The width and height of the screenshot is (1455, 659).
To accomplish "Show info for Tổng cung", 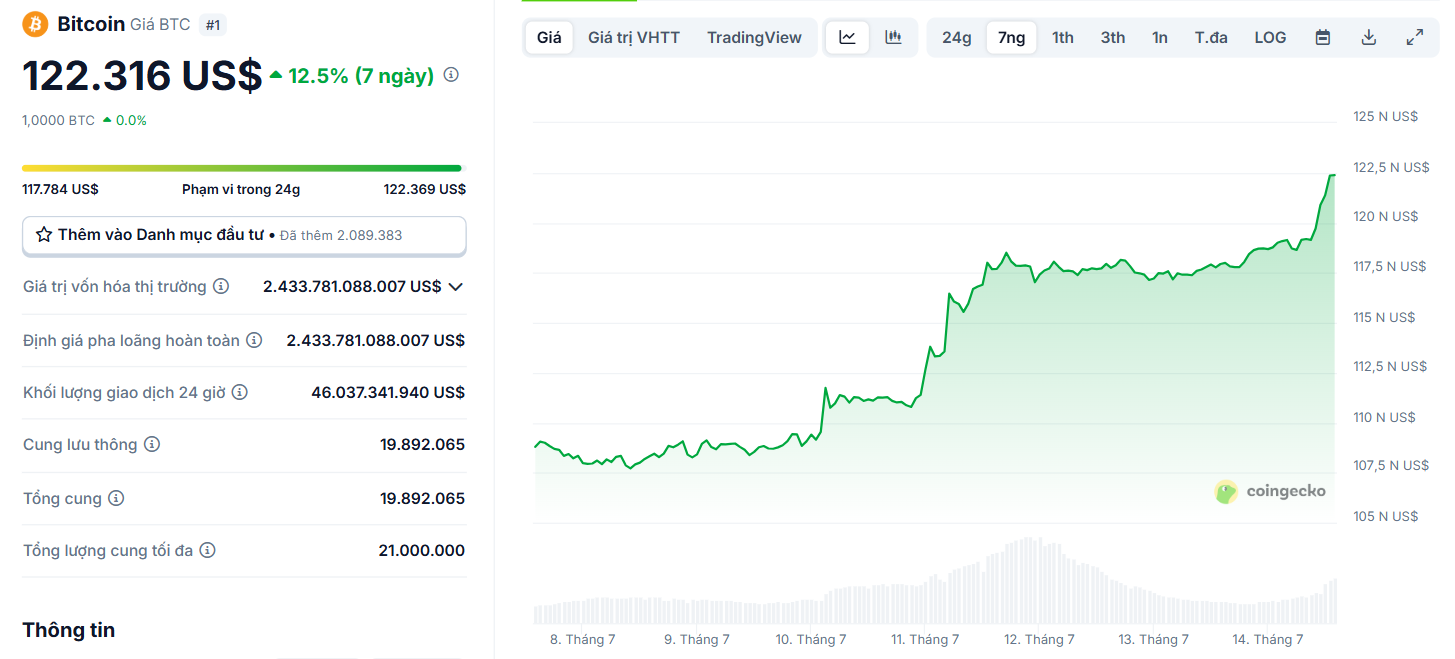I will pos(116,498).
